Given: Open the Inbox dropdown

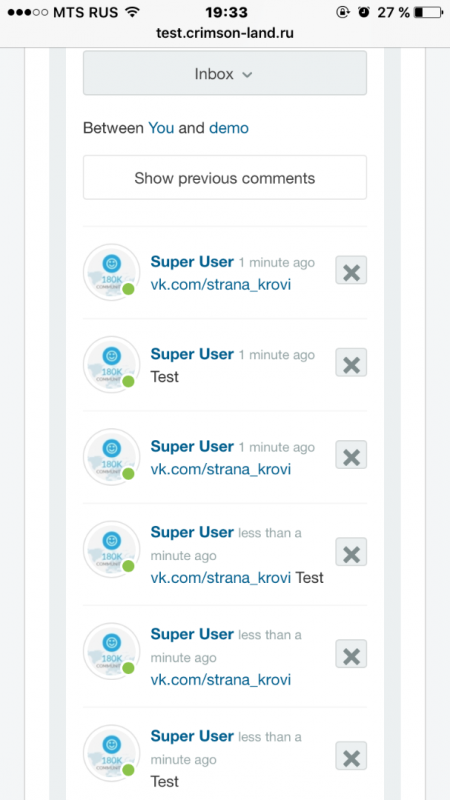Looking at the screenshot, I should 224,73.
